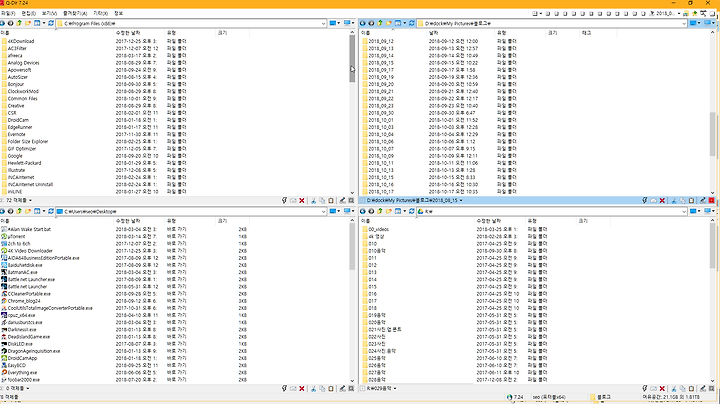Screen dimensions: 720x404
Task: Refresh the Desktop pane
Action: click(x=51, y=211)
